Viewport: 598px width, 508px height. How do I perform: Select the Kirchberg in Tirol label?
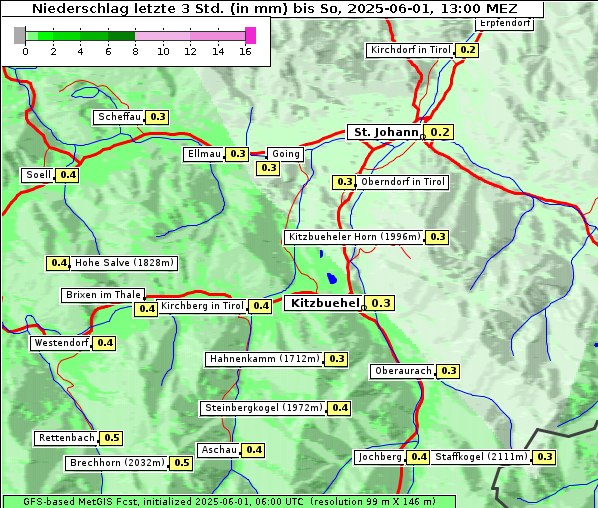202,306
